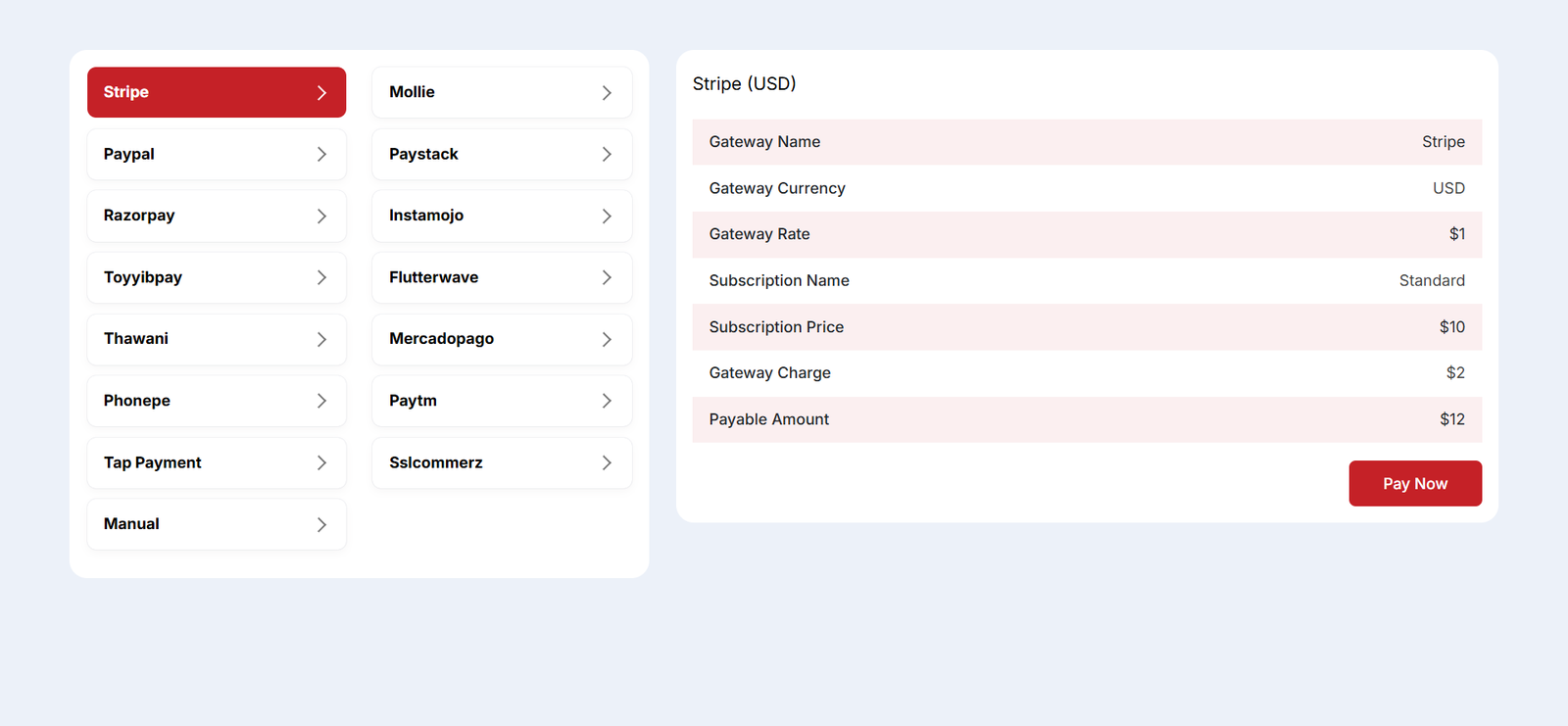Click the chevron arrow on Stripe gateway
This screenshot has width=1568, height=726.
(321, 92)
